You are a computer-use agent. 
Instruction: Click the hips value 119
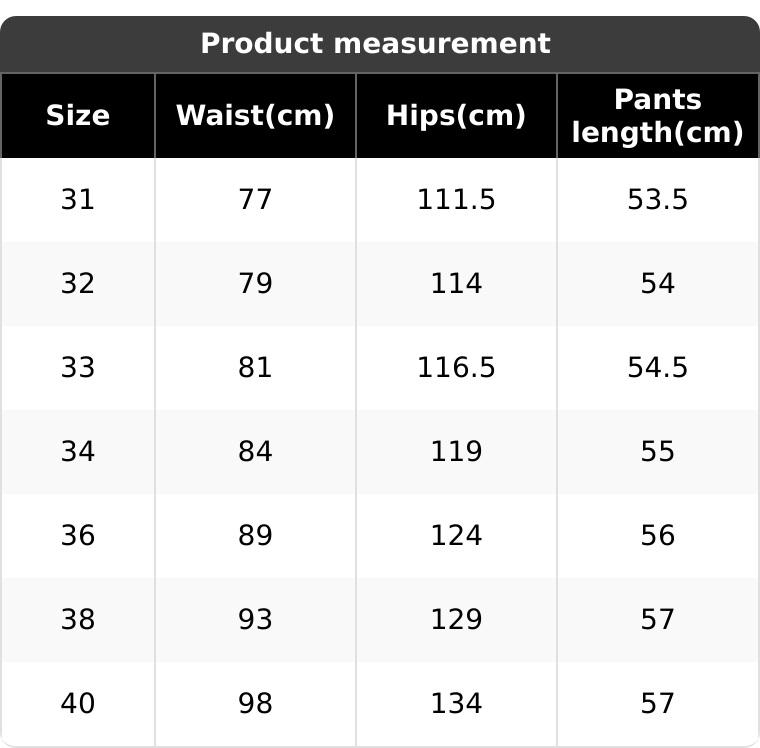pyautogui.click(x=456, y=452)
